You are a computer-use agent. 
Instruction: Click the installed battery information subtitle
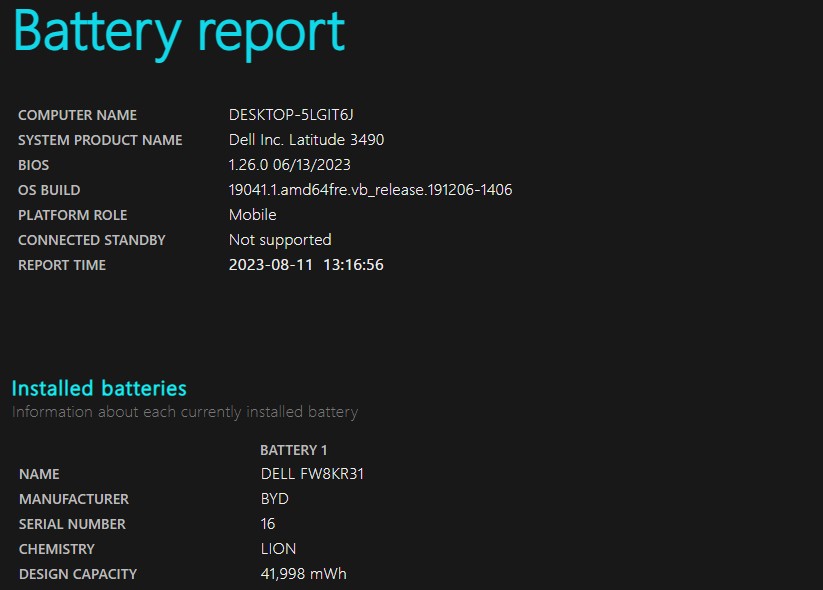(184, 412)
